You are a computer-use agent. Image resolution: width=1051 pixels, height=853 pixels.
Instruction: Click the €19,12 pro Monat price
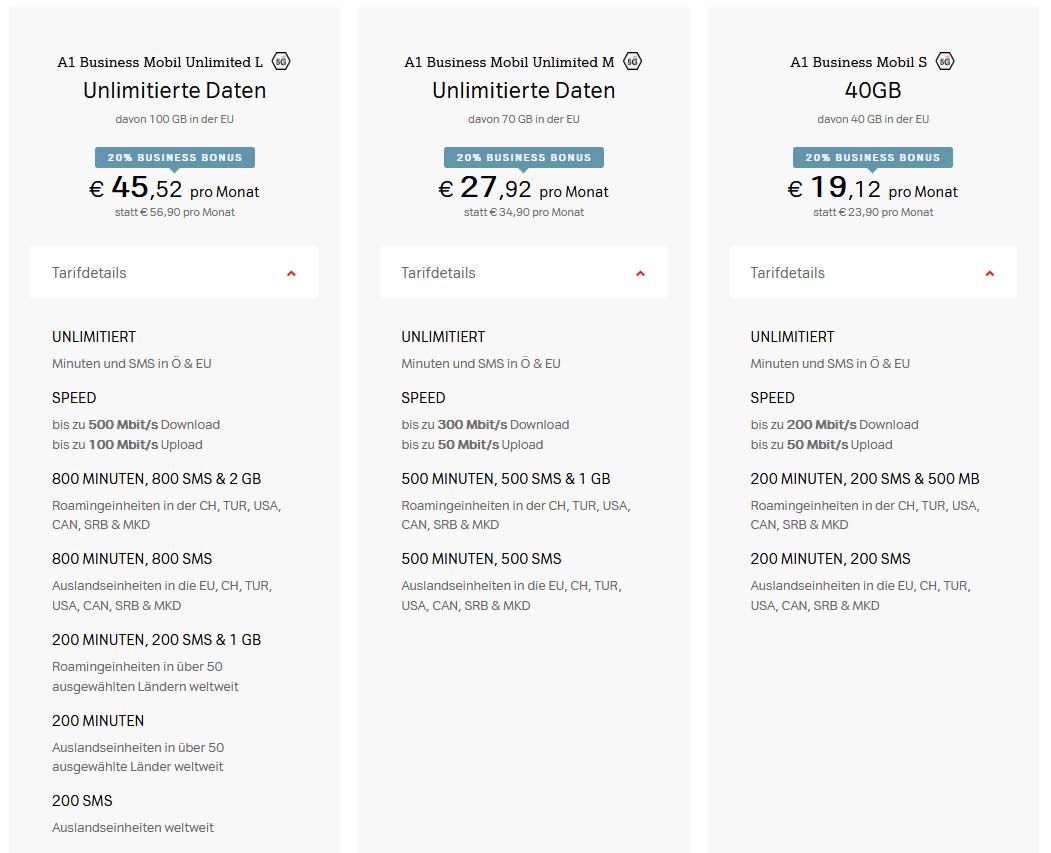point(873,188)
